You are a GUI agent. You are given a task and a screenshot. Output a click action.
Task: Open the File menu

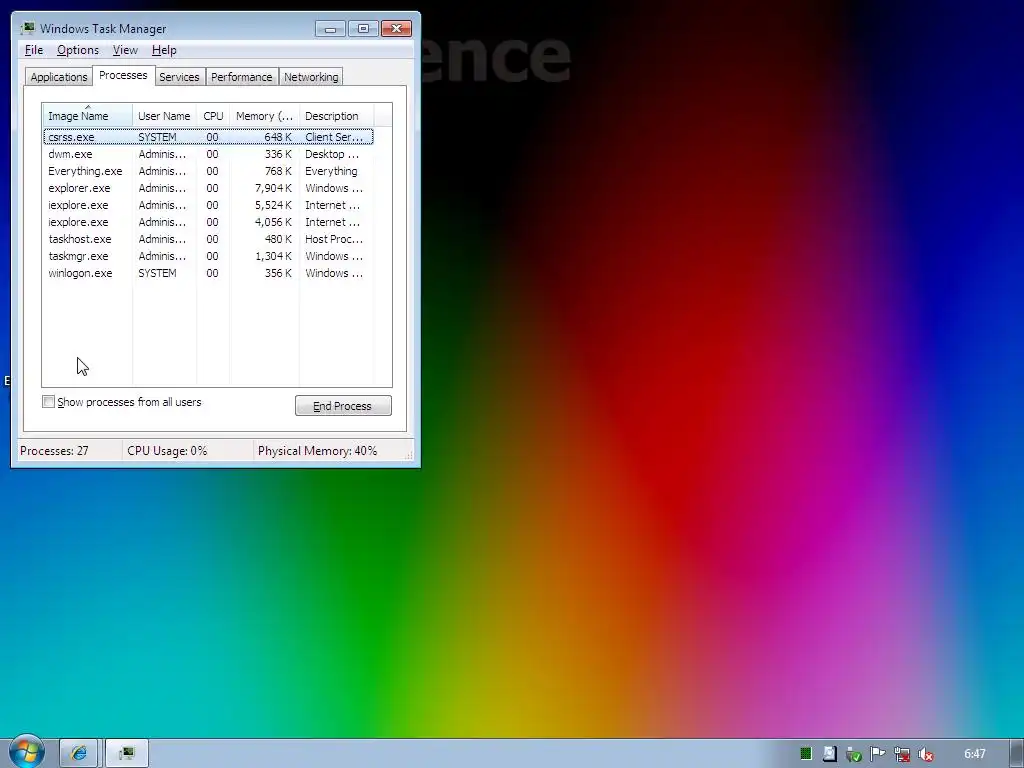tap(34, 50)
